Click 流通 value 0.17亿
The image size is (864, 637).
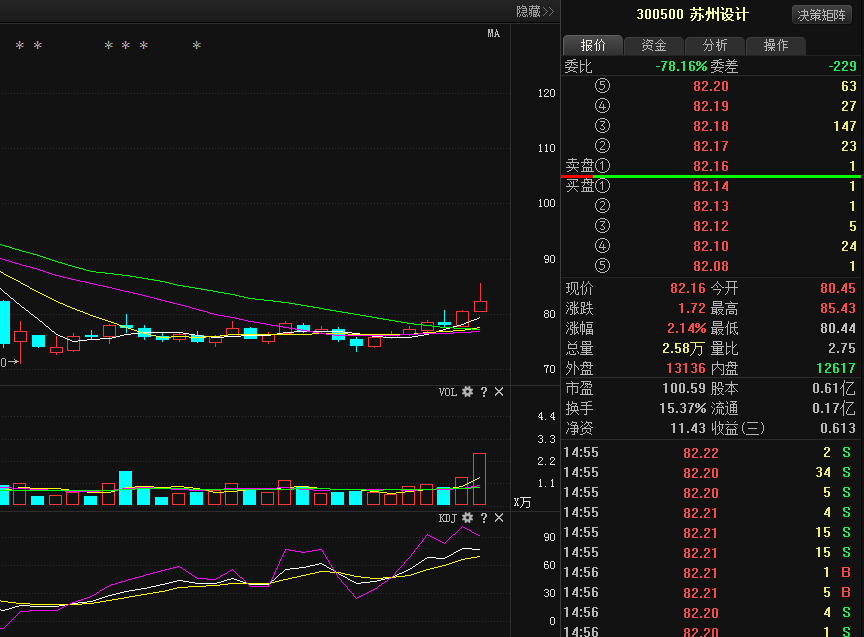(x=834, y=408)
